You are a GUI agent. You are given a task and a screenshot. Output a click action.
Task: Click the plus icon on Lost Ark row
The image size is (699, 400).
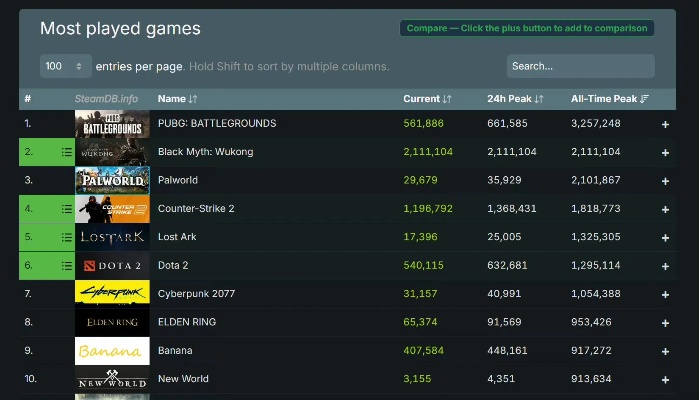click(x=665, y=237)
